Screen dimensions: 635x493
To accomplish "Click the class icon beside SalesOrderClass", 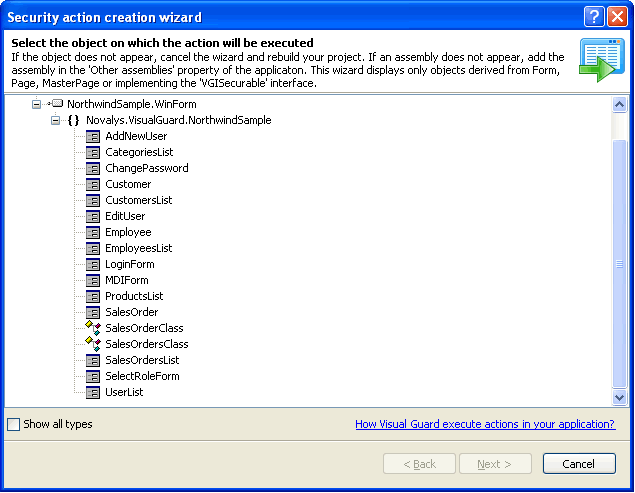I will point(92,328).
